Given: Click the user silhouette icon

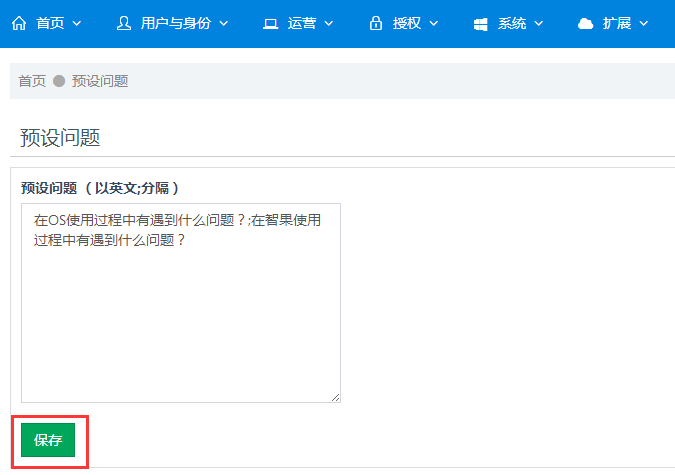Looking at the screenshot, I should tap(124, 23).
